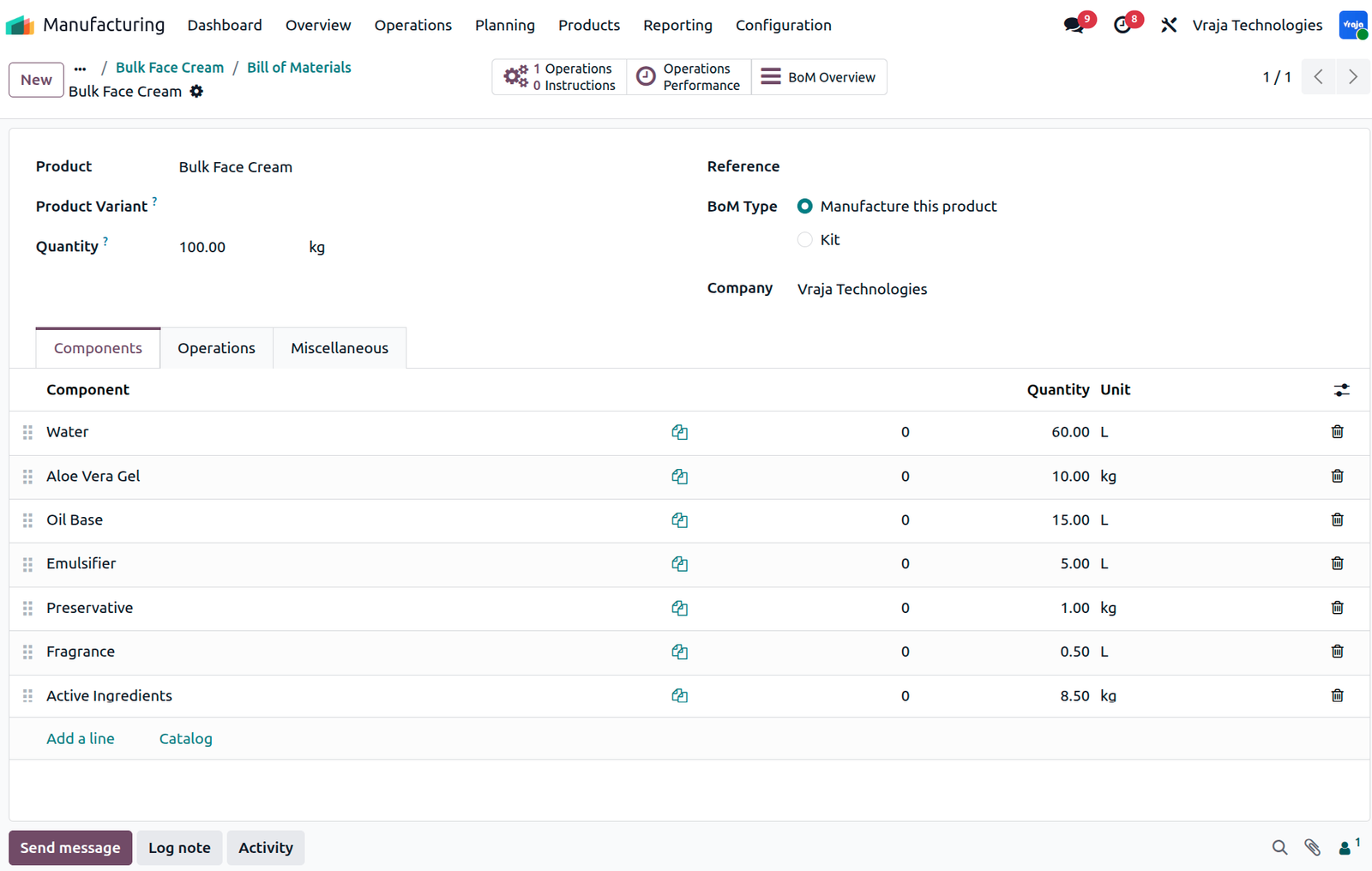The width and height of the screenshot is (1372, 871).
Task: Create a New bill of materials
Action: coord(36,80)
